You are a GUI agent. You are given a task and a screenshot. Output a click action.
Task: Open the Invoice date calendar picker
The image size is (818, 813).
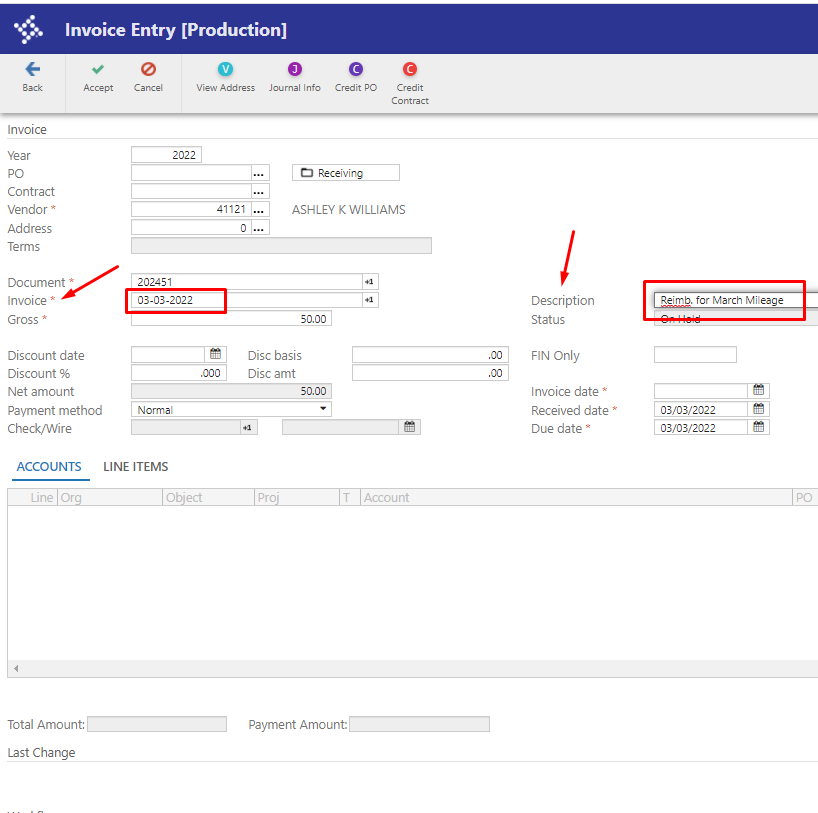759,390
